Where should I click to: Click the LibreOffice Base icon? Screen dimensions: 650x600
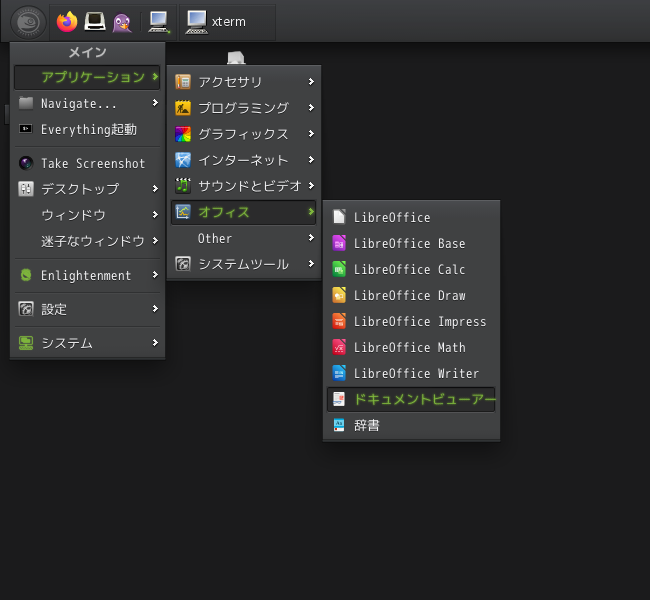coord(339,243)
